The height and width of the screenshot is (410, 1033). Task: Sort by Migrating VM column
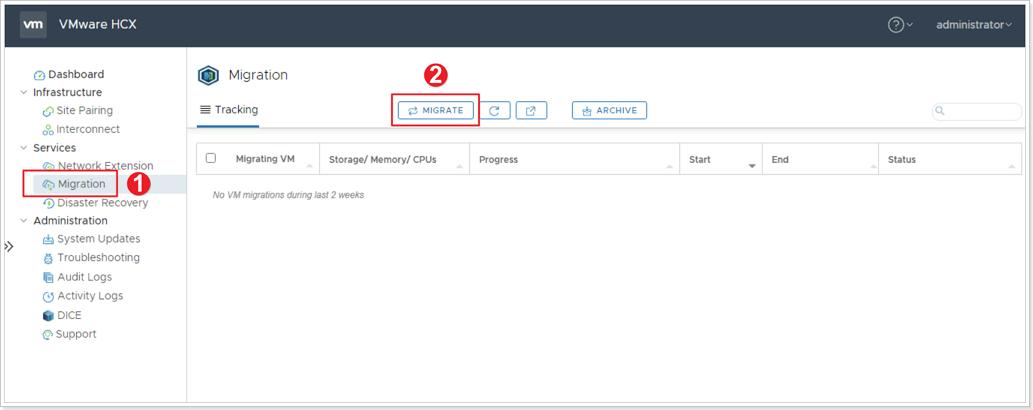pyautogui.click(x=265, y=160)
